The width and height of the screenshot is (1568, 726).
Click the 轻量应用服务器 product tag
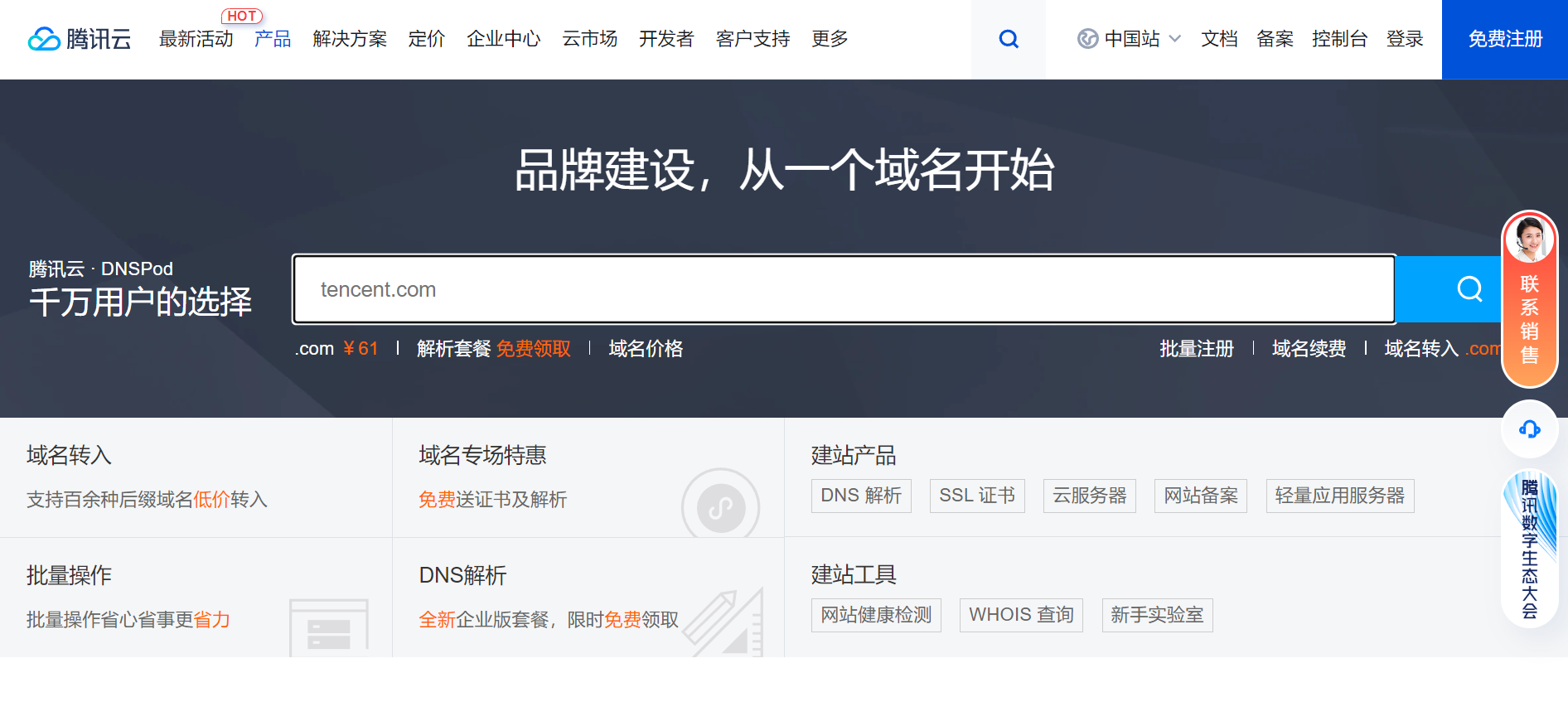click(1340, 496)
